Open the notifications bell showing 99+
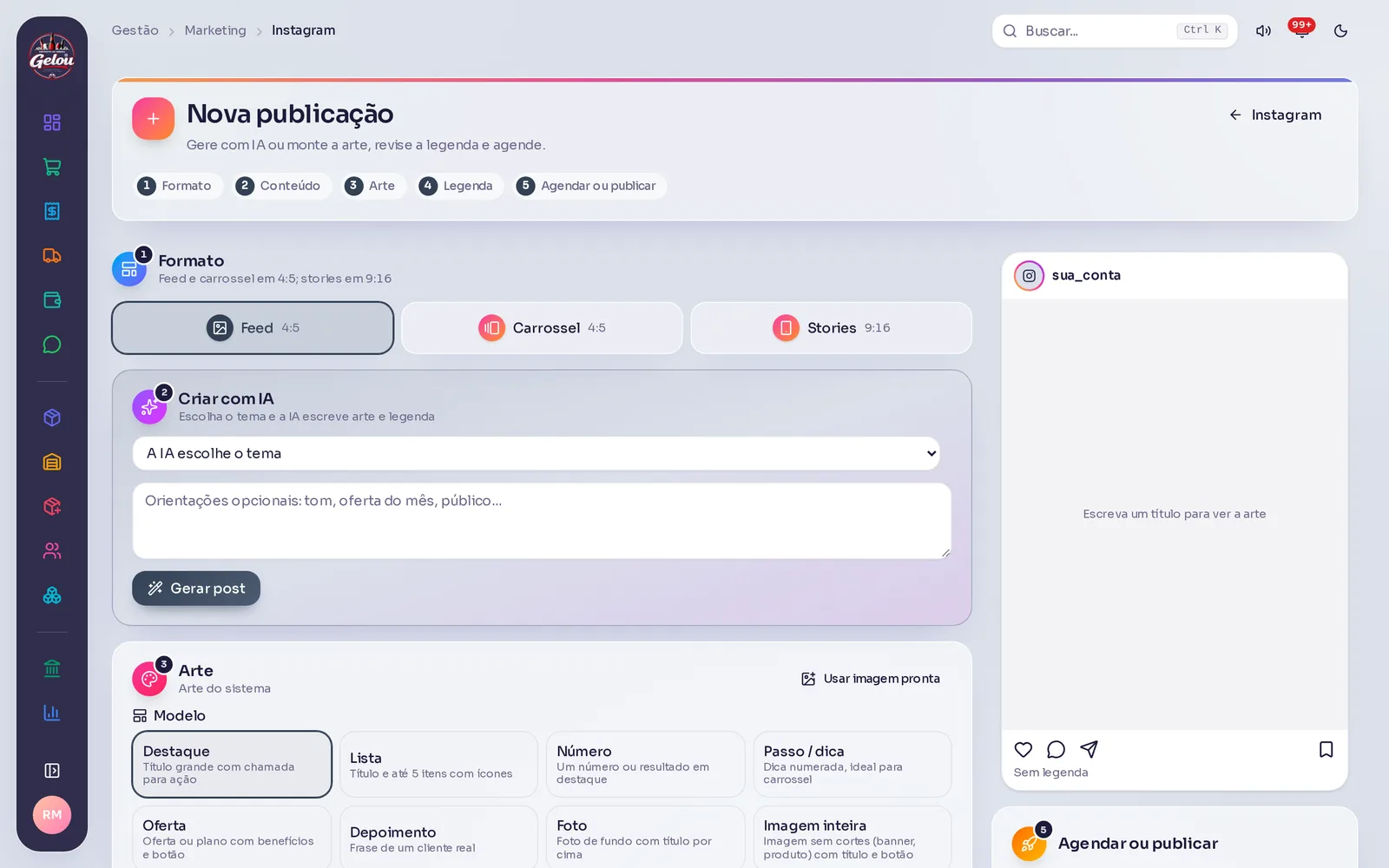The image size is (1389, 868). coord(1301,31)
